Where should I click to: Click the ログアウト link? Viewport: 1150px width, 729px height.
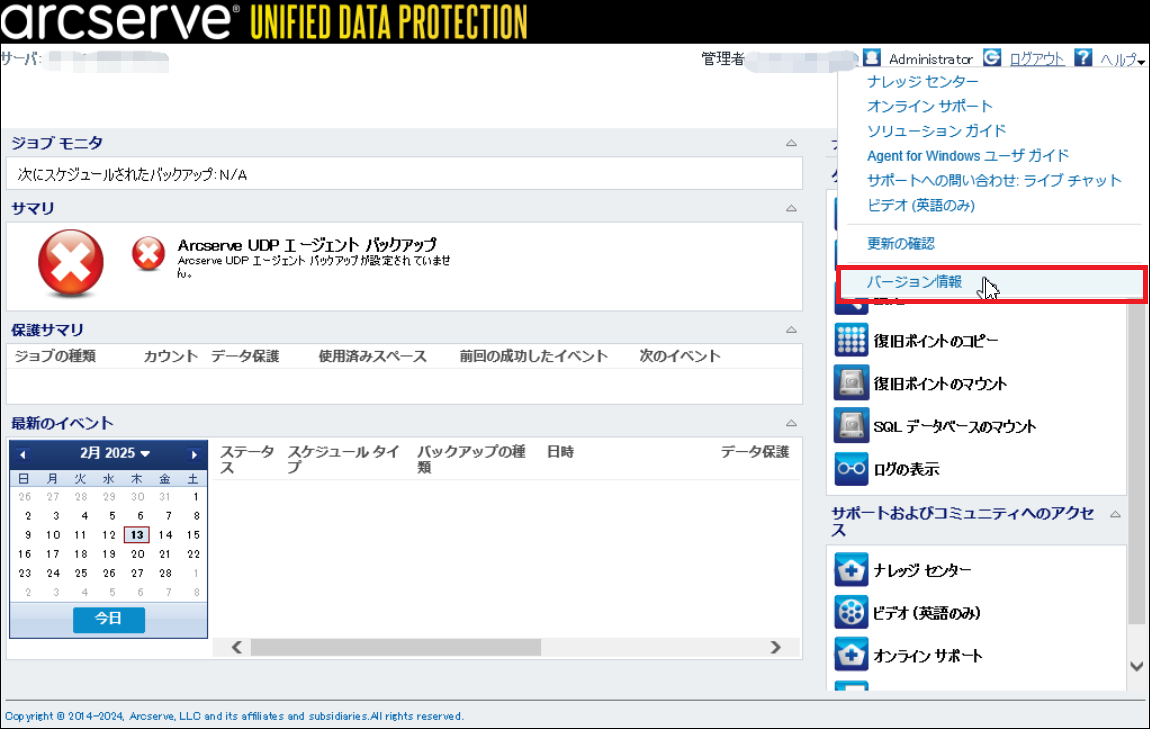(1036, 59)
